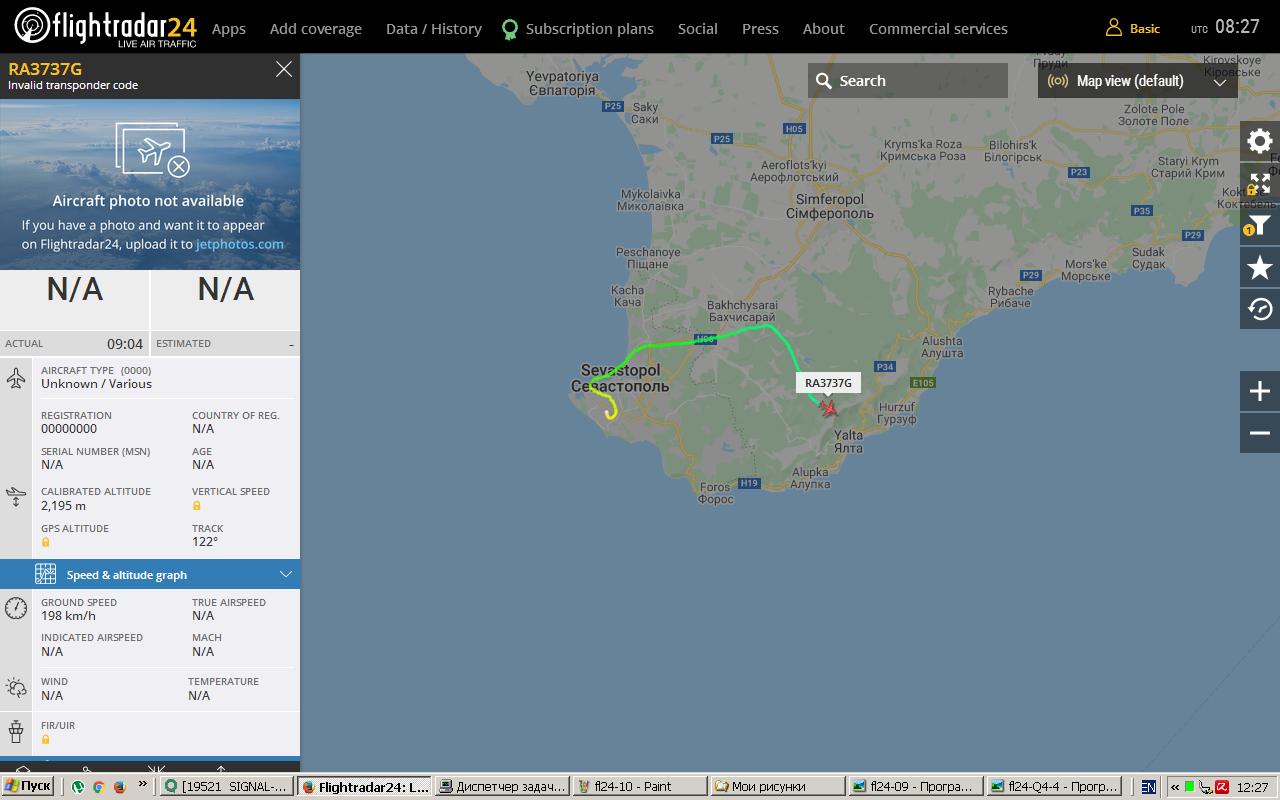The height and width of the screenshot is (800, 1280).
Task: Open the Map view (default) dropdown
Action: [x=1138, y=81]
